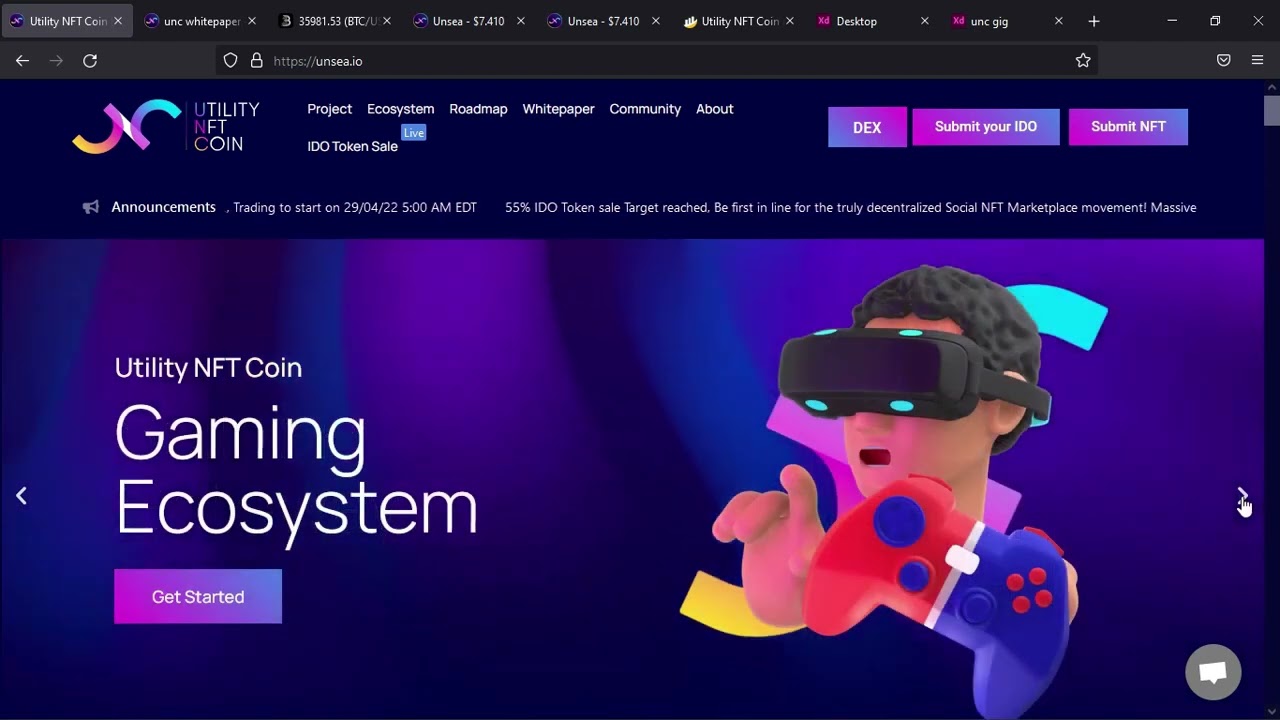This screenshot has height=720, width=1280.
Task: Click the shield tracking protection icon
Action: (230, 61)
